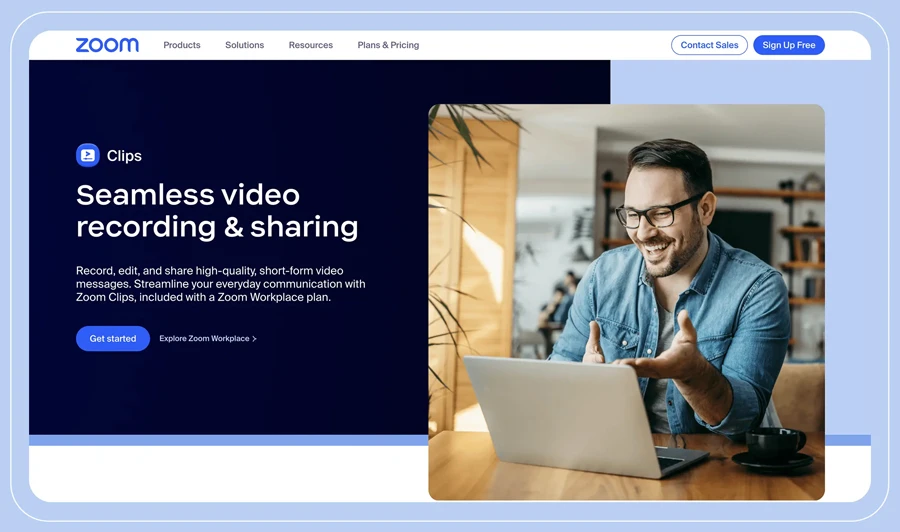The width and height of the screenshot is (900, 532).
Task: Click the Zoom Clips description paragraph
Action: tap(220, 284)
